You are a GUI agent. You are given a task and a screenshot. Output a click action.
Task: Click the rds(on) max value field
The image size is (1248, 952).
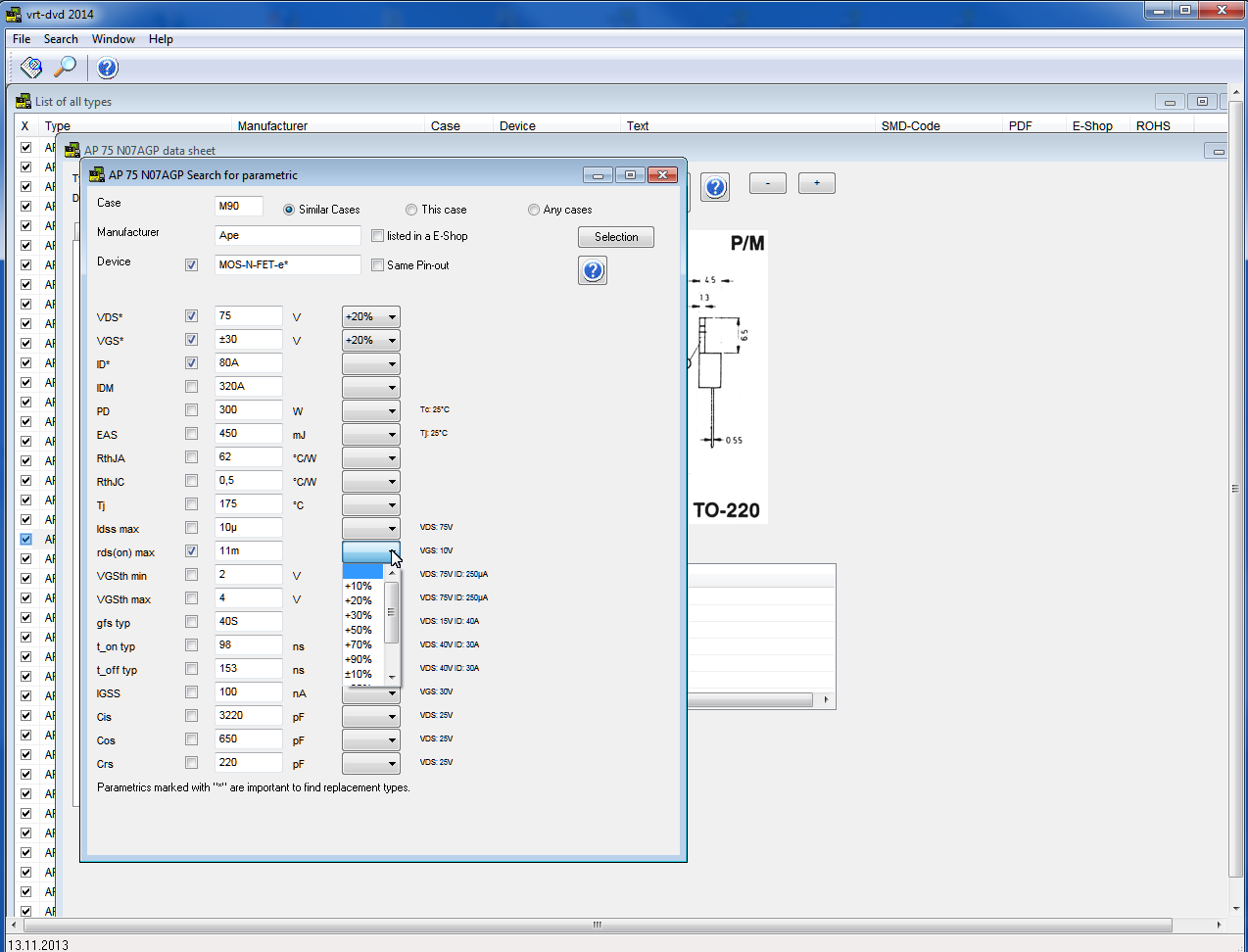(x=249, y=551)
